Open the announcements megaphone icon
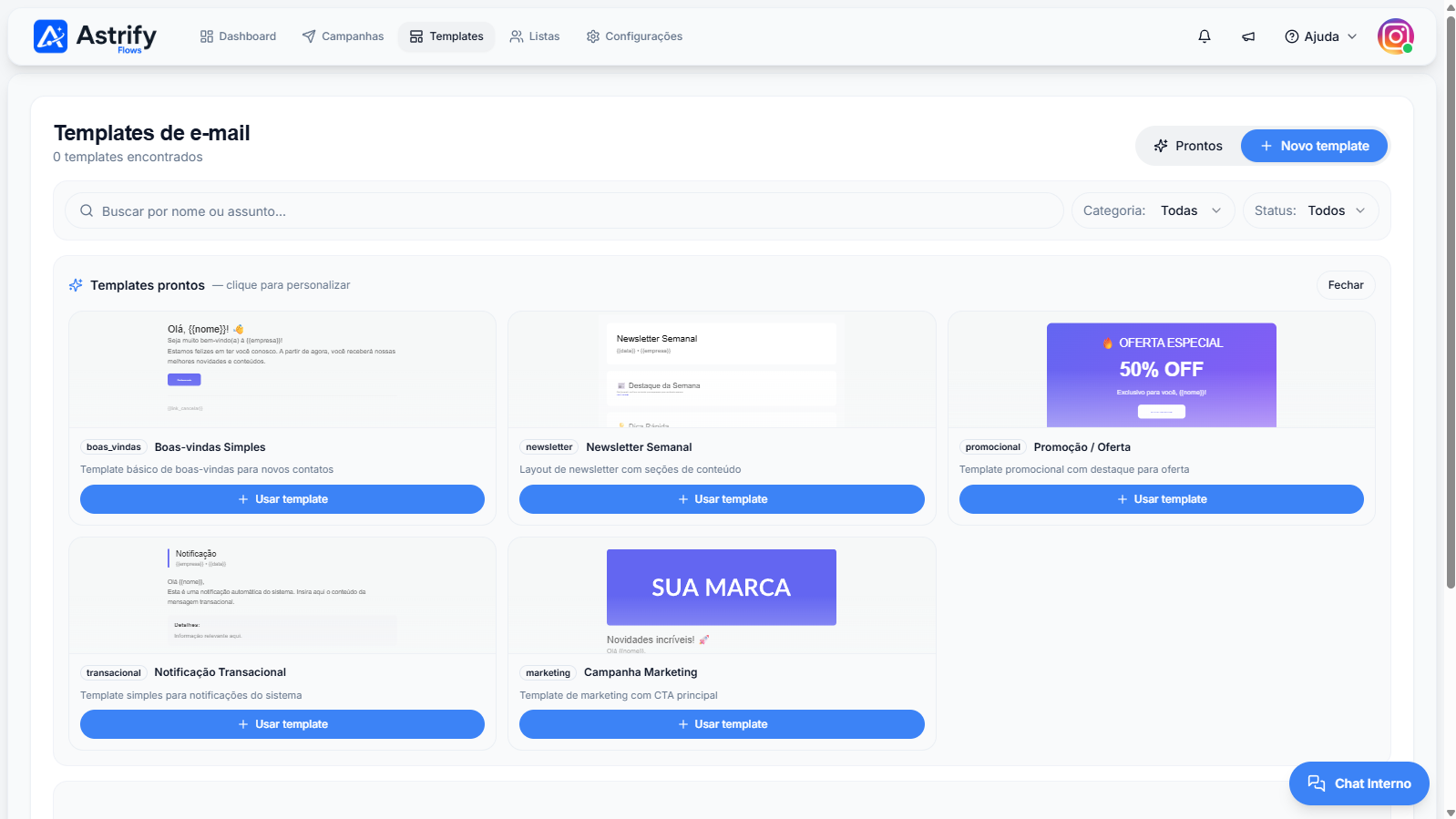The width and height of the screenshot is (1456, 819). (x=1248, y=36)
